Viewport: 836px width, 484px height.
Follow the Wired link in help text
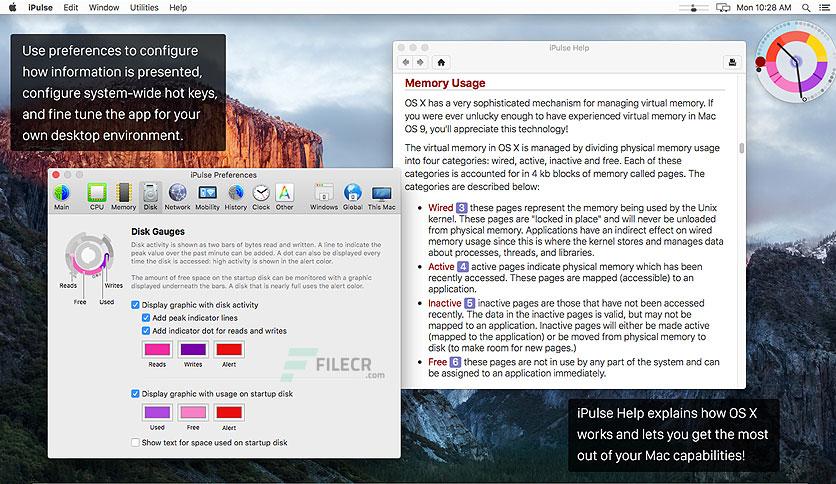pos(440,208)
